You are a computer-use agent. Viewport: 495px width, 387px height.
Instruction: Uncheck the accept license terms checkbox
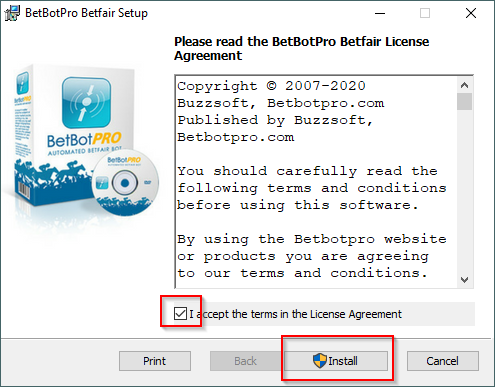coord(180,314)
